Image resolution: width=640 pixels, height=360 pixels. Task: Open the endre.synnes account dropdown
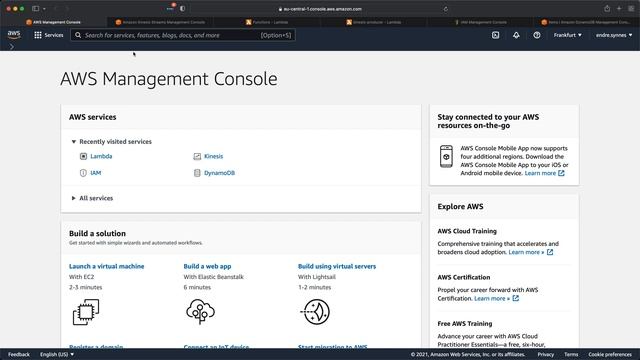[613, 35]
